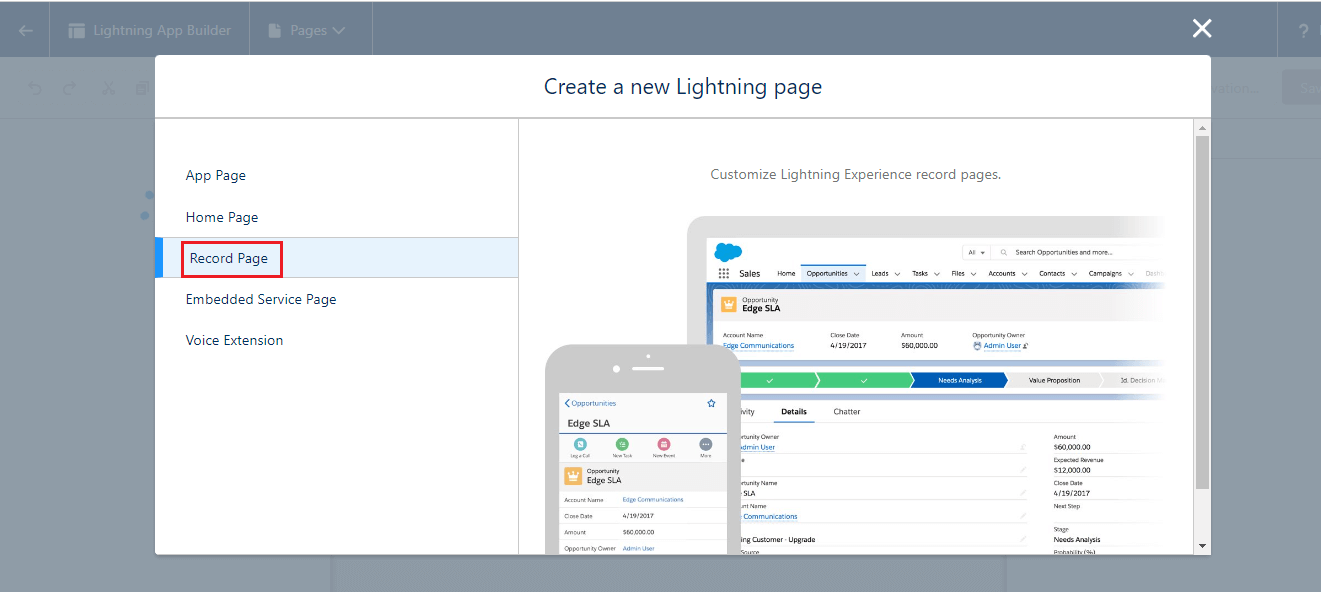
Task: Open the Edge Communications link
Action: 760,344
